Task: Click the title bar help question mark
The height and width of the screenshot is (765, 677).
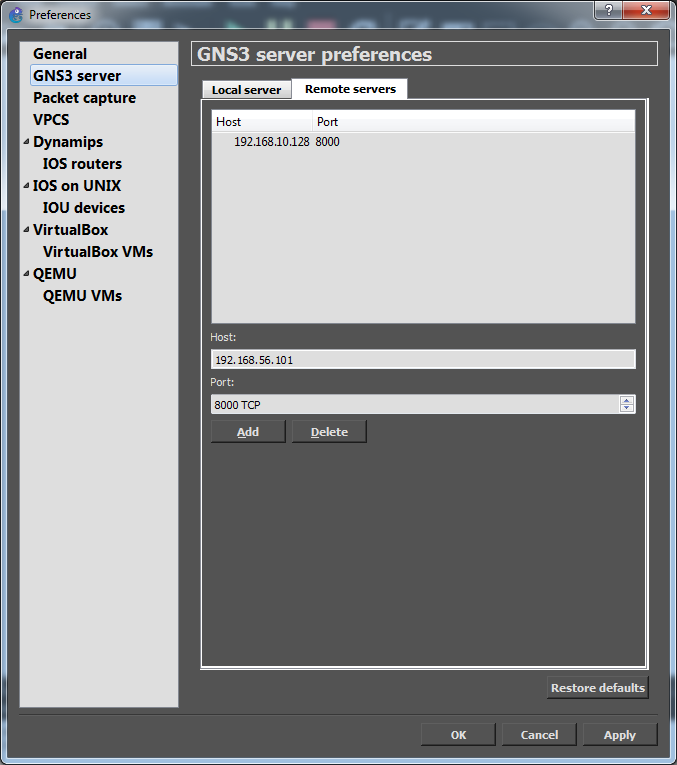Action: pyautogui.click(x=608, y=10)
